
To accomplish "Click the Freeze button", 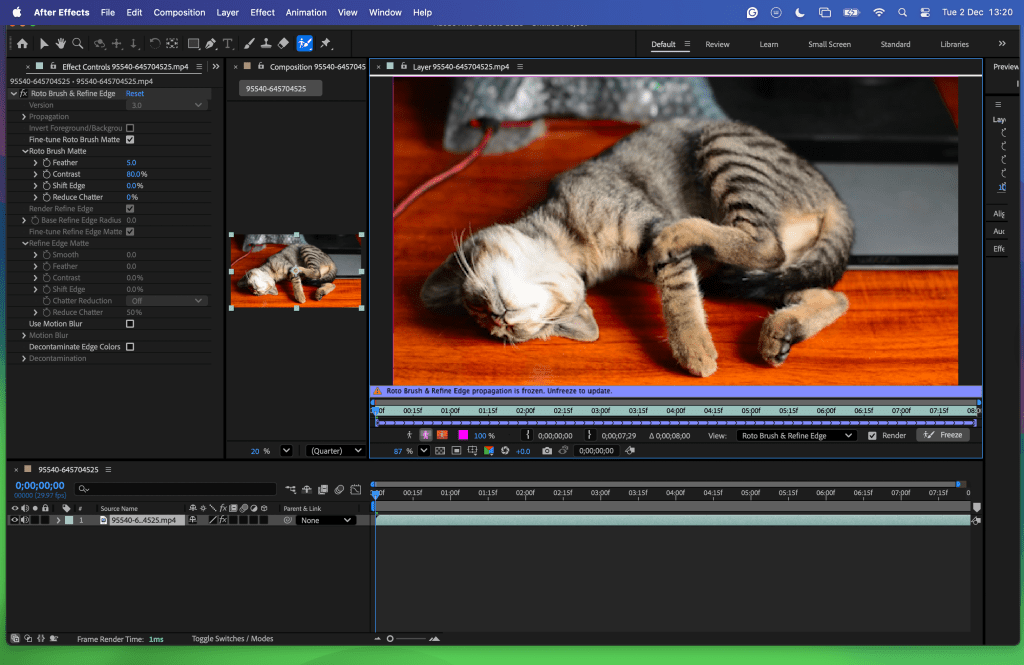I will (x=942, y=435).
